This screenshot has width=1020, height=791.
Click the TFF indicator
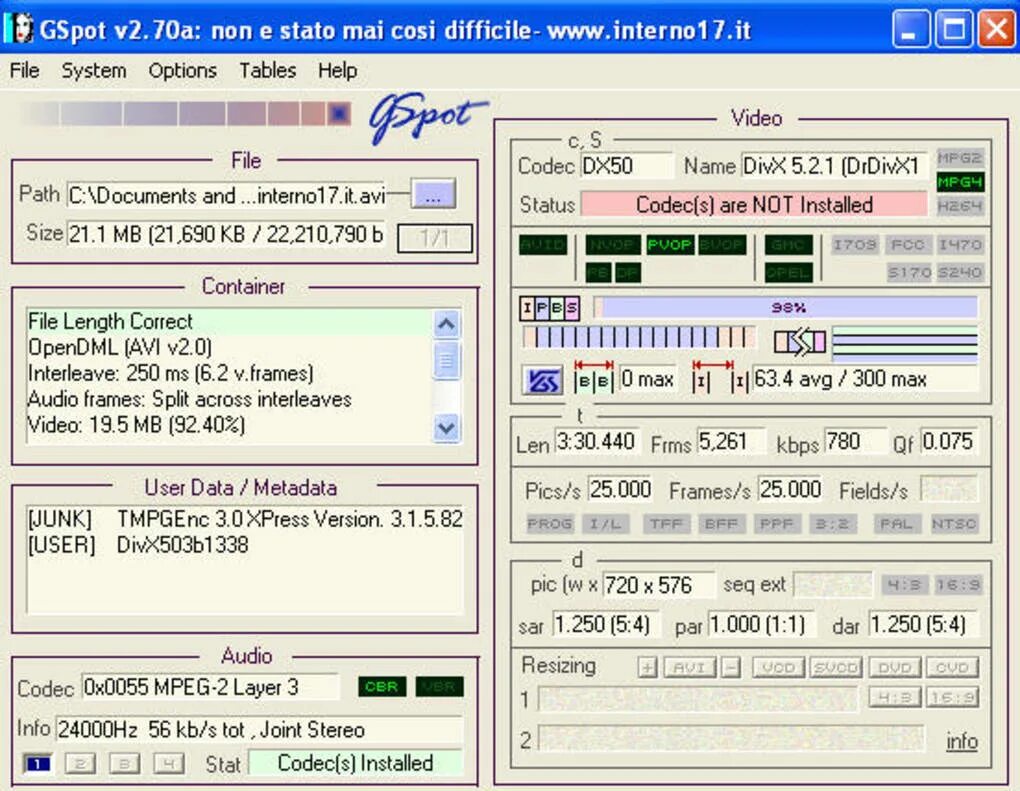click(666, 524)
